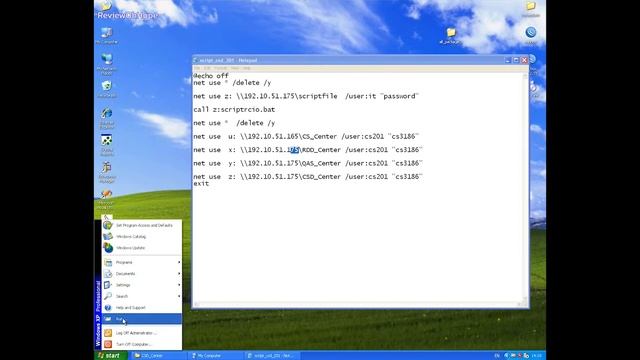This screenshot has width=640, height=360.
Task: Select the desktop icon below Internet Explorer
Action: coord(107,145)
